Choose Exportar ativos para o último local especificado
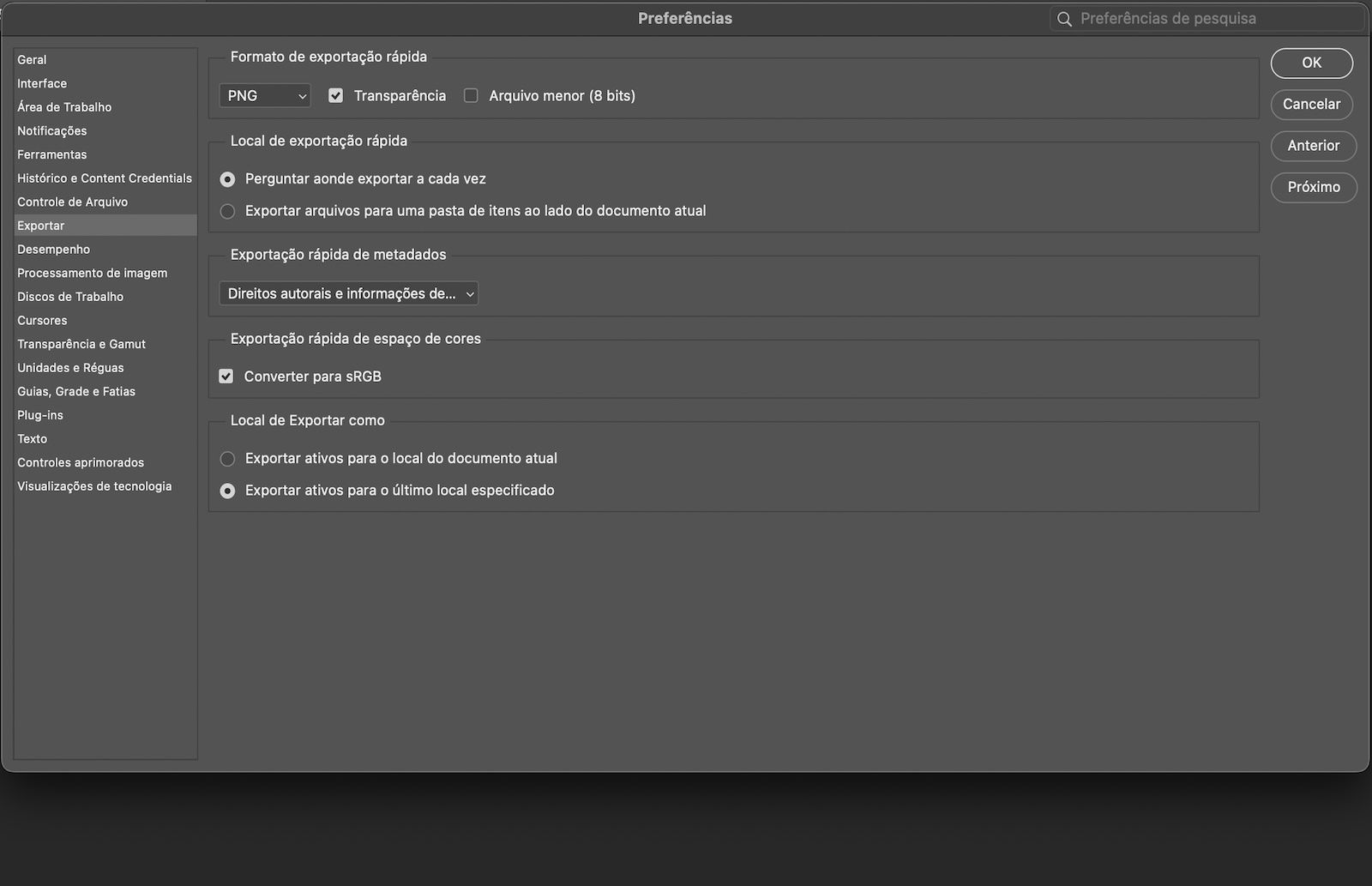1372x886 pixels. 227,491
